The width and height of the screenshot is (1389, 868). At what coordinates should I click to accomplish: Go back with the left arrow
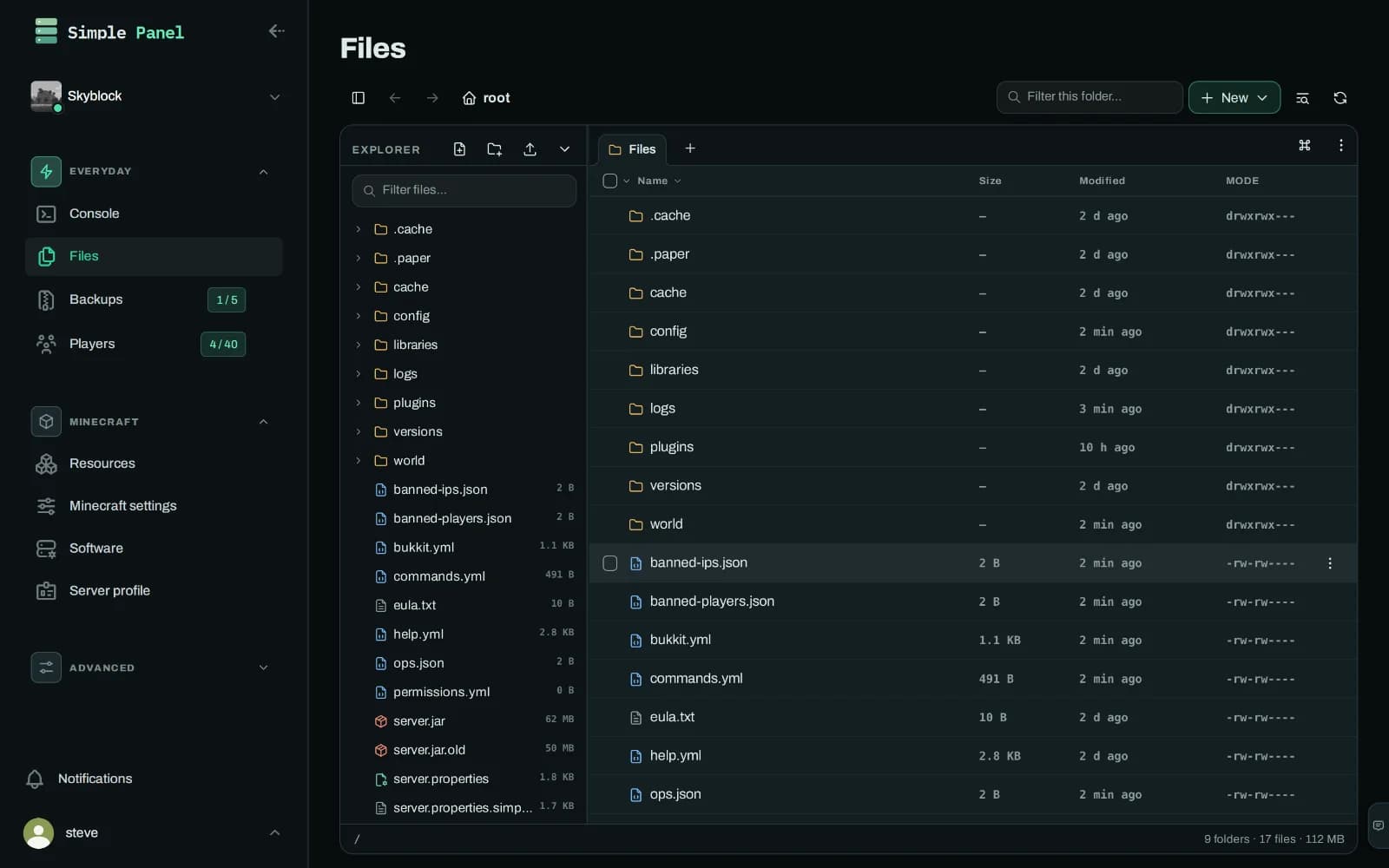[395, 98]
